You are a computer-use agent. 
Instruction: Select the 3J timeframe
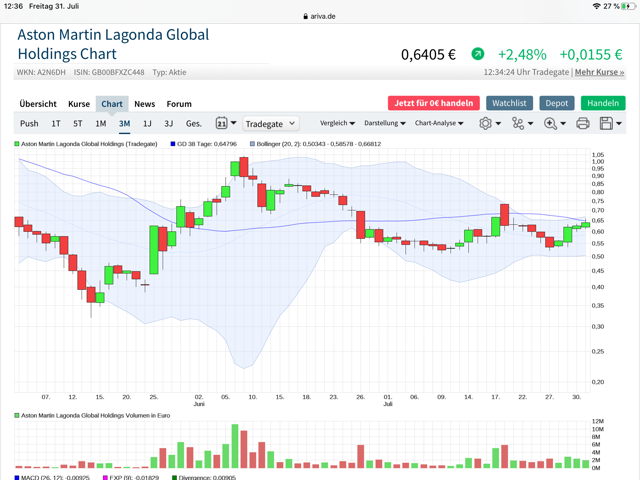pyautogui.click(x=169, y=123)
